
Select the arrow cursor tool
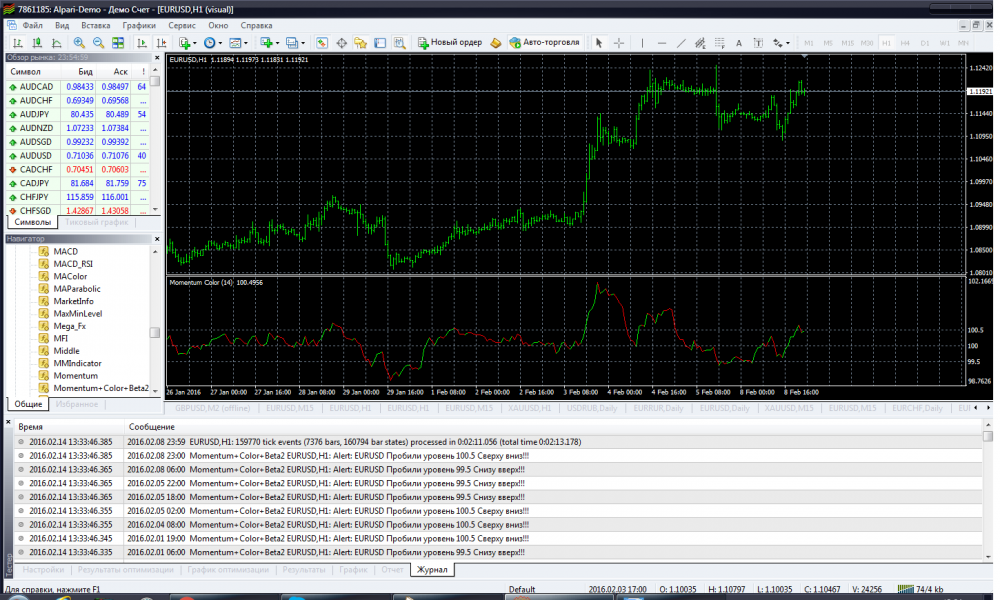pos(598,43)
